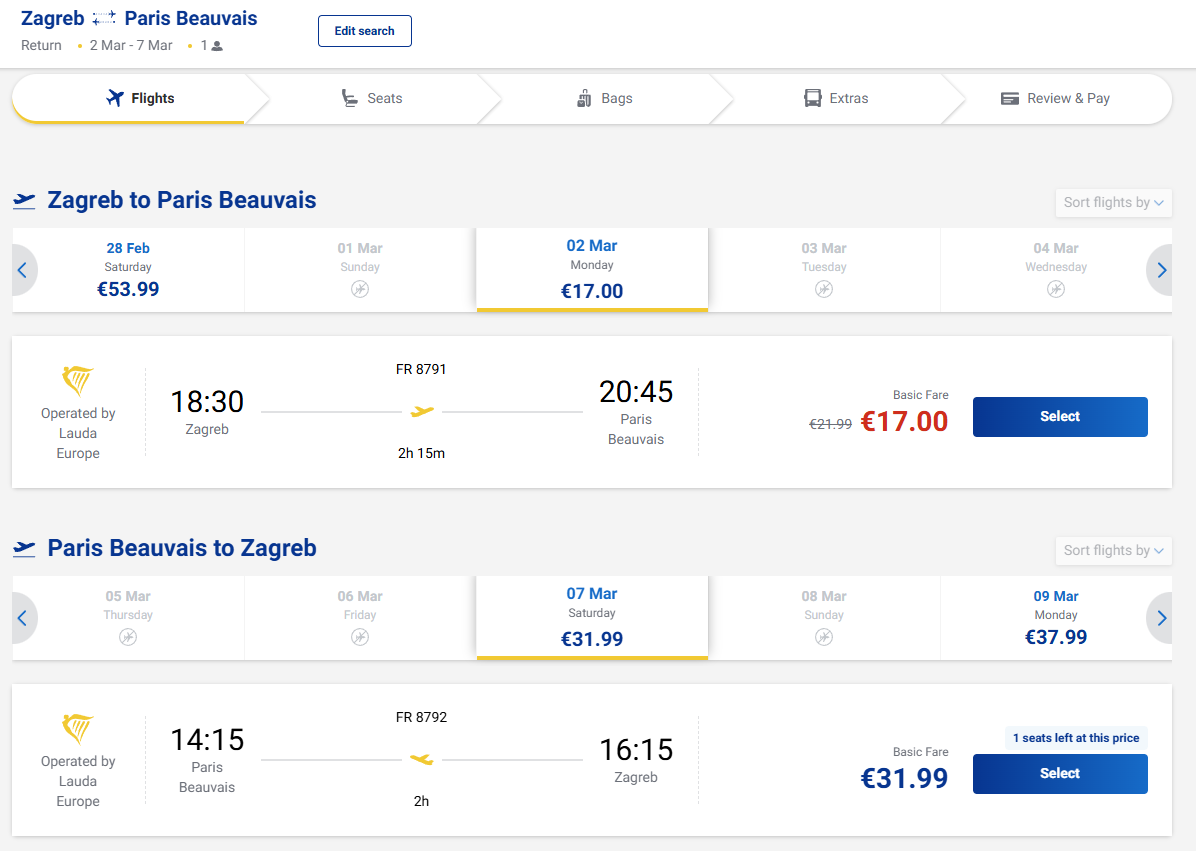Click the Seats step seat icon
1196x851 pixels.
click(x=350, y=98)
